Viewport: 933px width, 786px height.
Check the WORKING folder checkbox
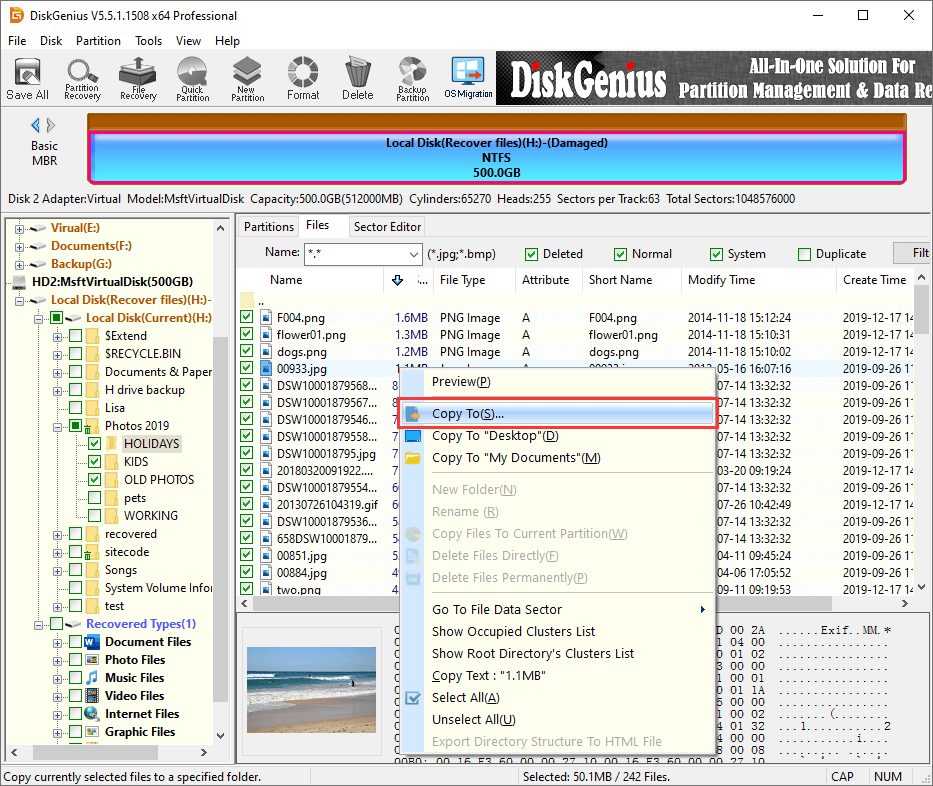[95, 515]
